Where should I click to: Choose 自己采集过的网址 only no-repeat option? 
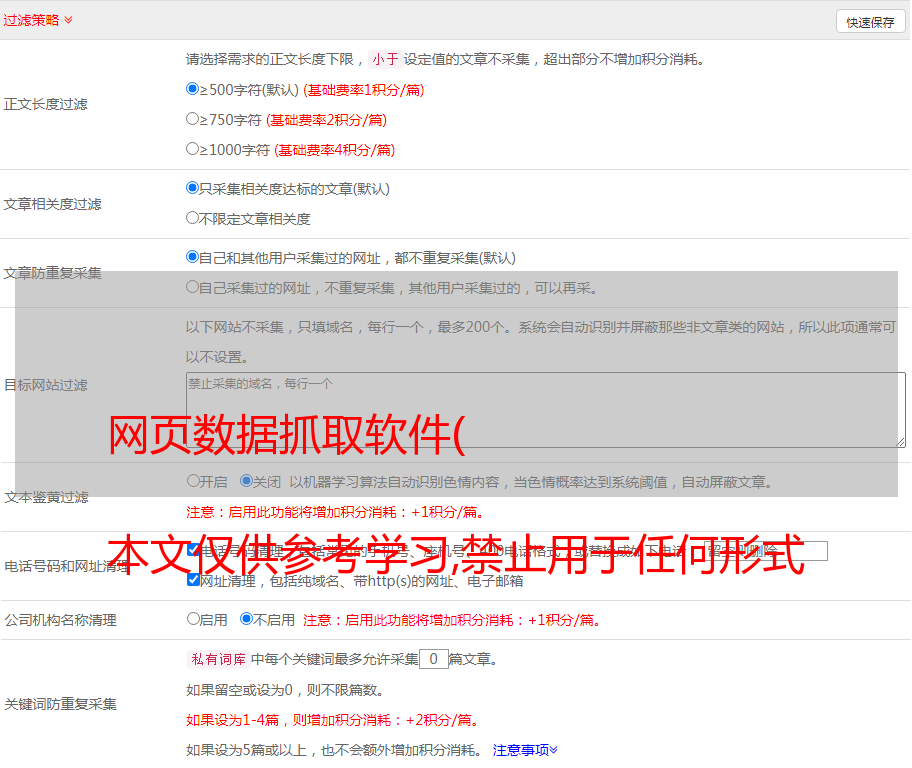(x=193, y=287)
